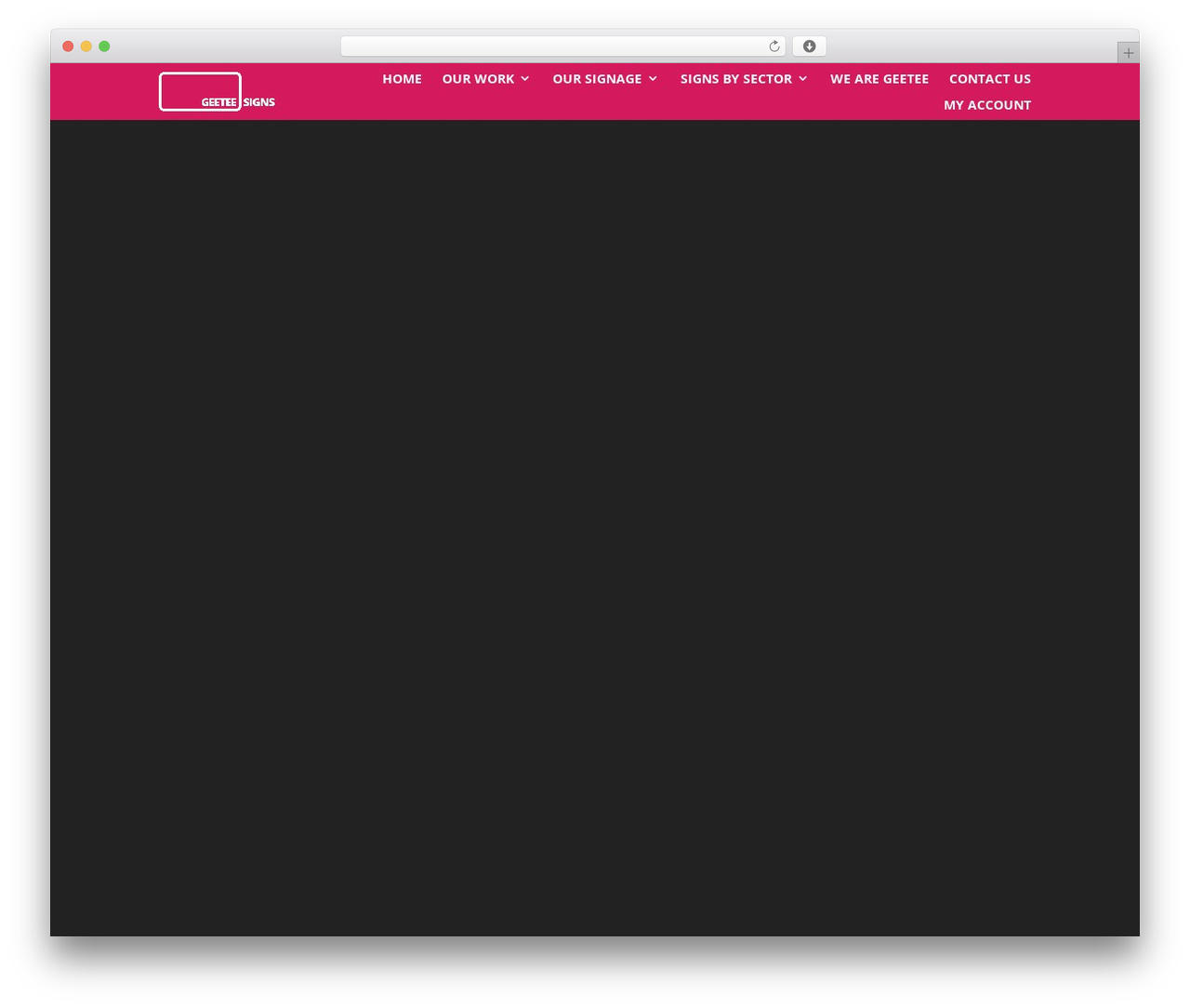Open the Our Work menu item

click(478, 79)
